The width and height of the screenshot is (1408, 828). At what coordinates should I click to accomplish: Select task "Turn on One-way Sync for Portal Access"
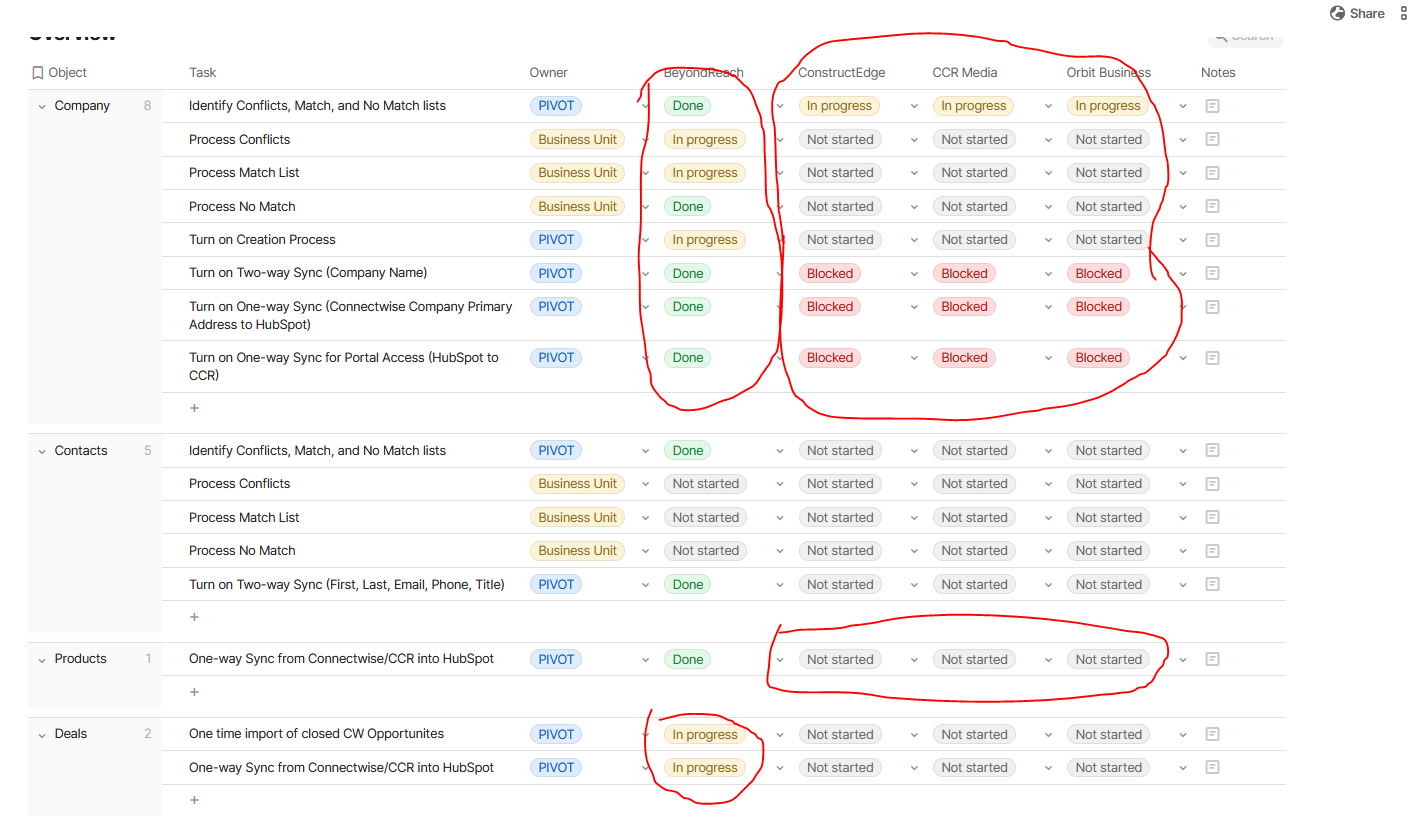(x=344, y=367)
